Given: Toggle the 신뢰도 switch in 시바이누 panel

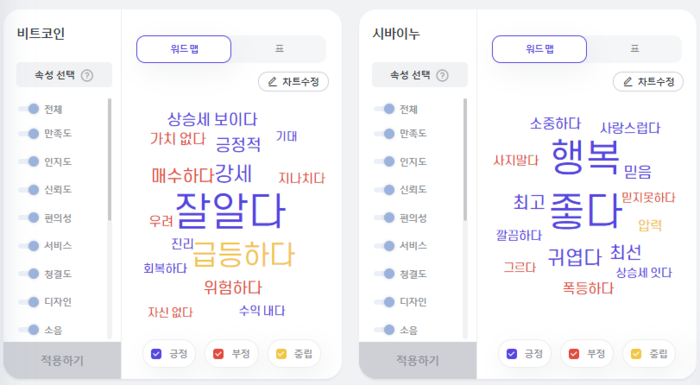Looking at the screenshot, I should [x=384, y=190].
